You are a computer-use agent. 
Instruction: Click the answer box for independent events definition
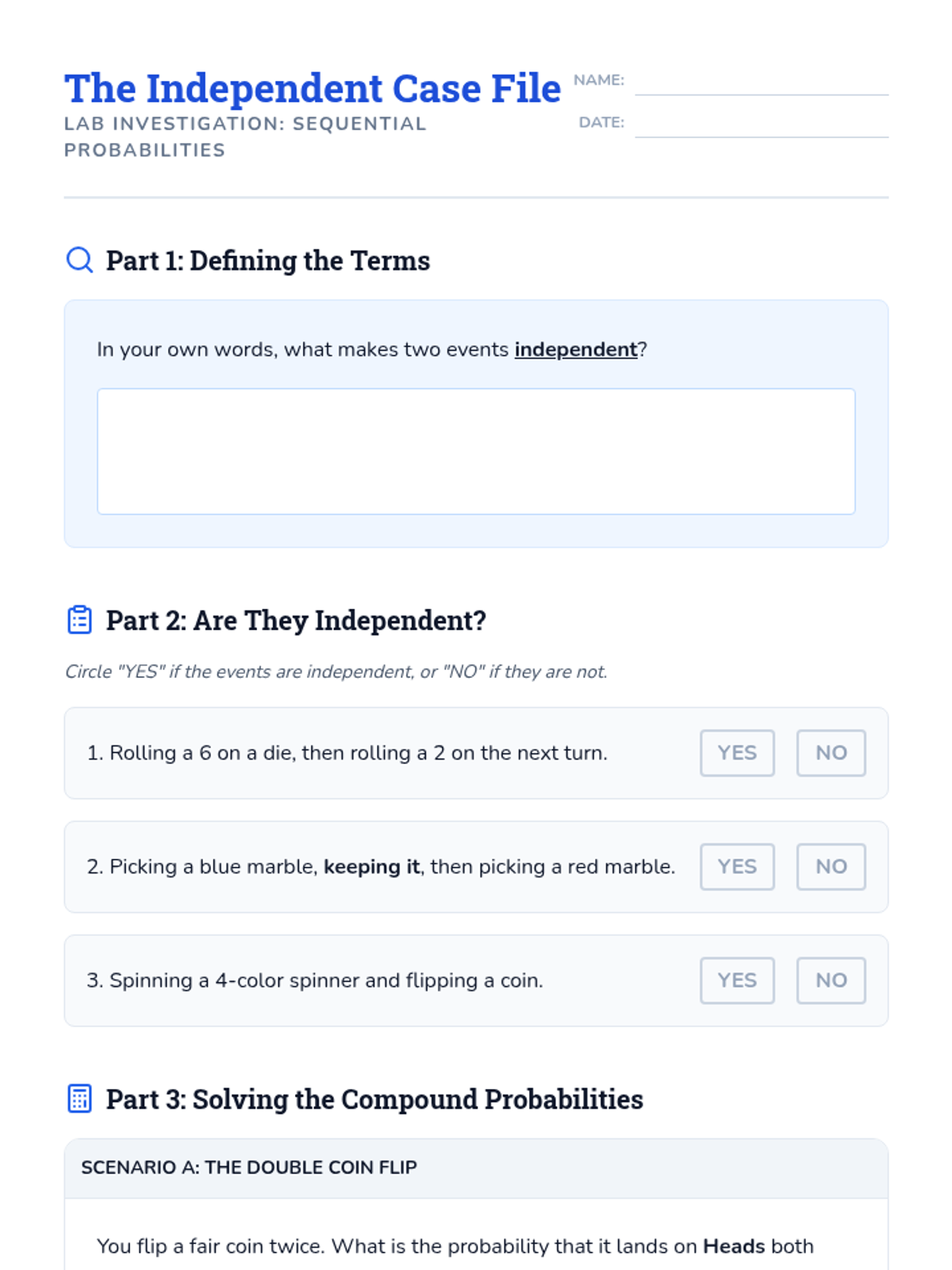(476, 451)
